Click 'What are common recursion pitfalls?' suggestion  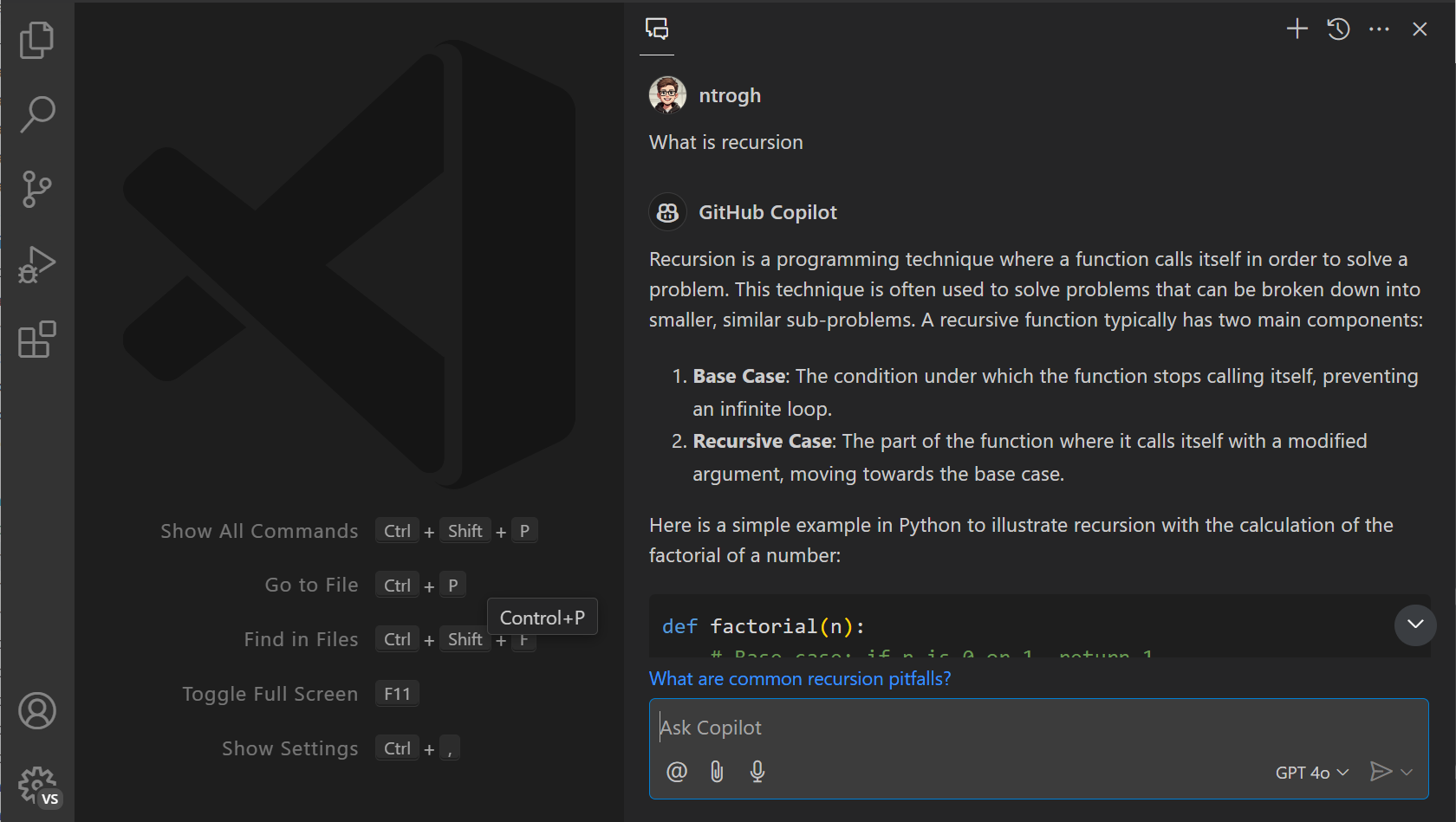tap(800, 679)
